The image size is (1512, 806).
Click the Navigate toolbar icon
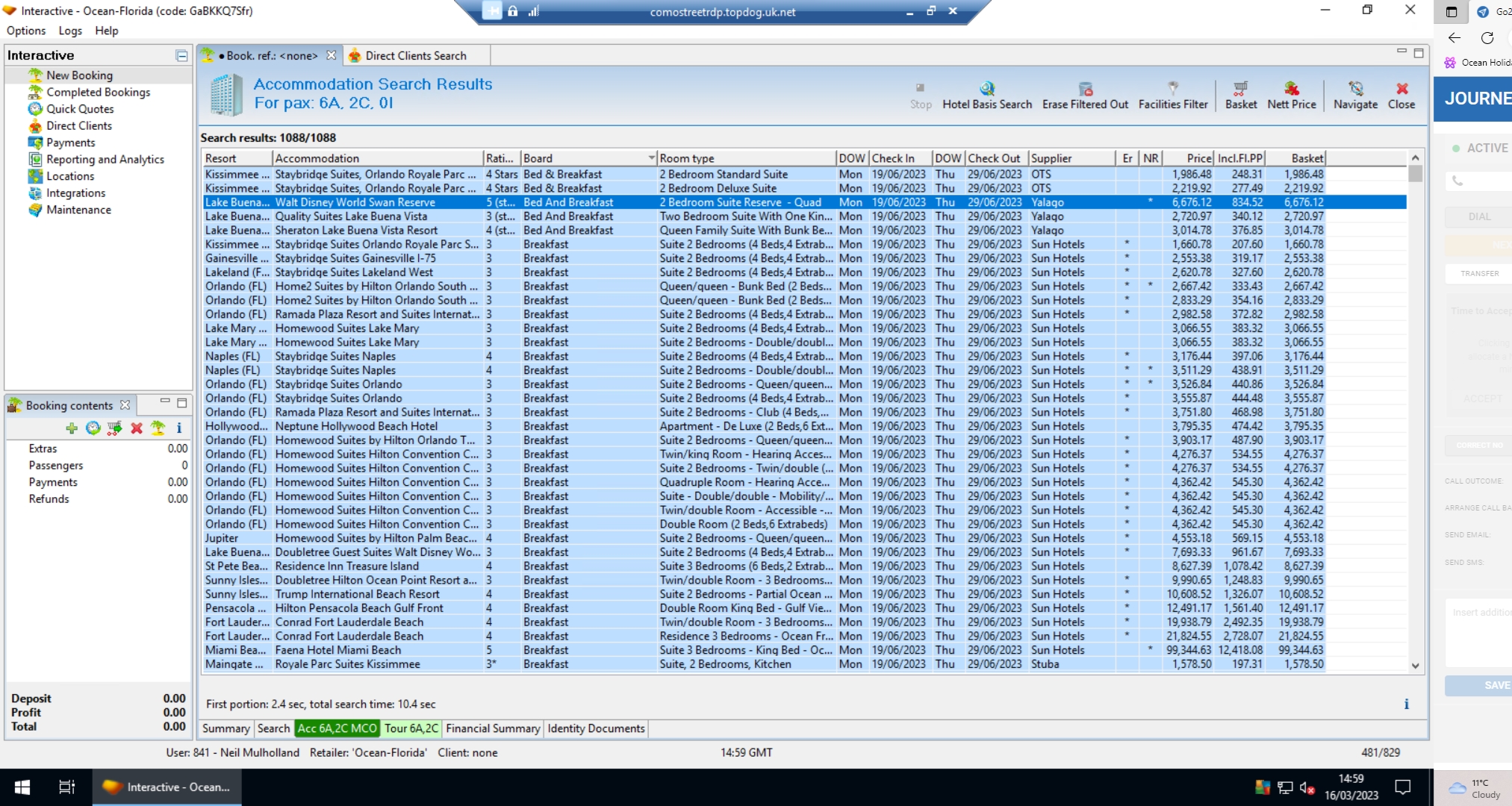1355,90
